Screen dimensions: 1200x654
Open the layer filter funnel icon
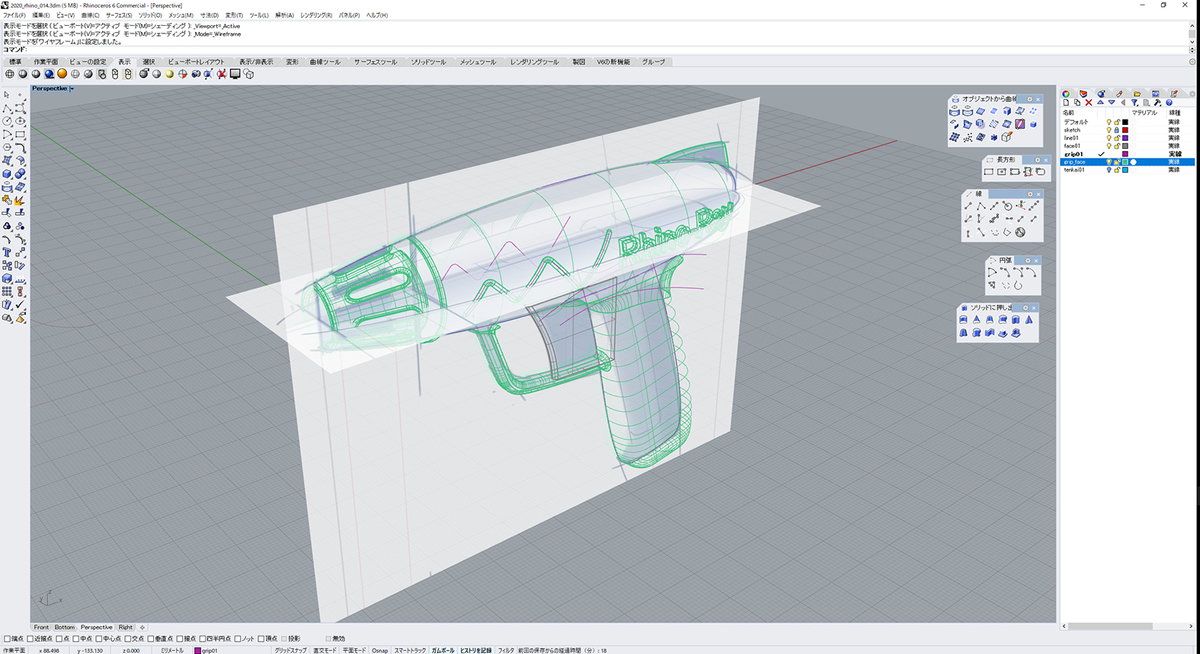click(1135, 102)
